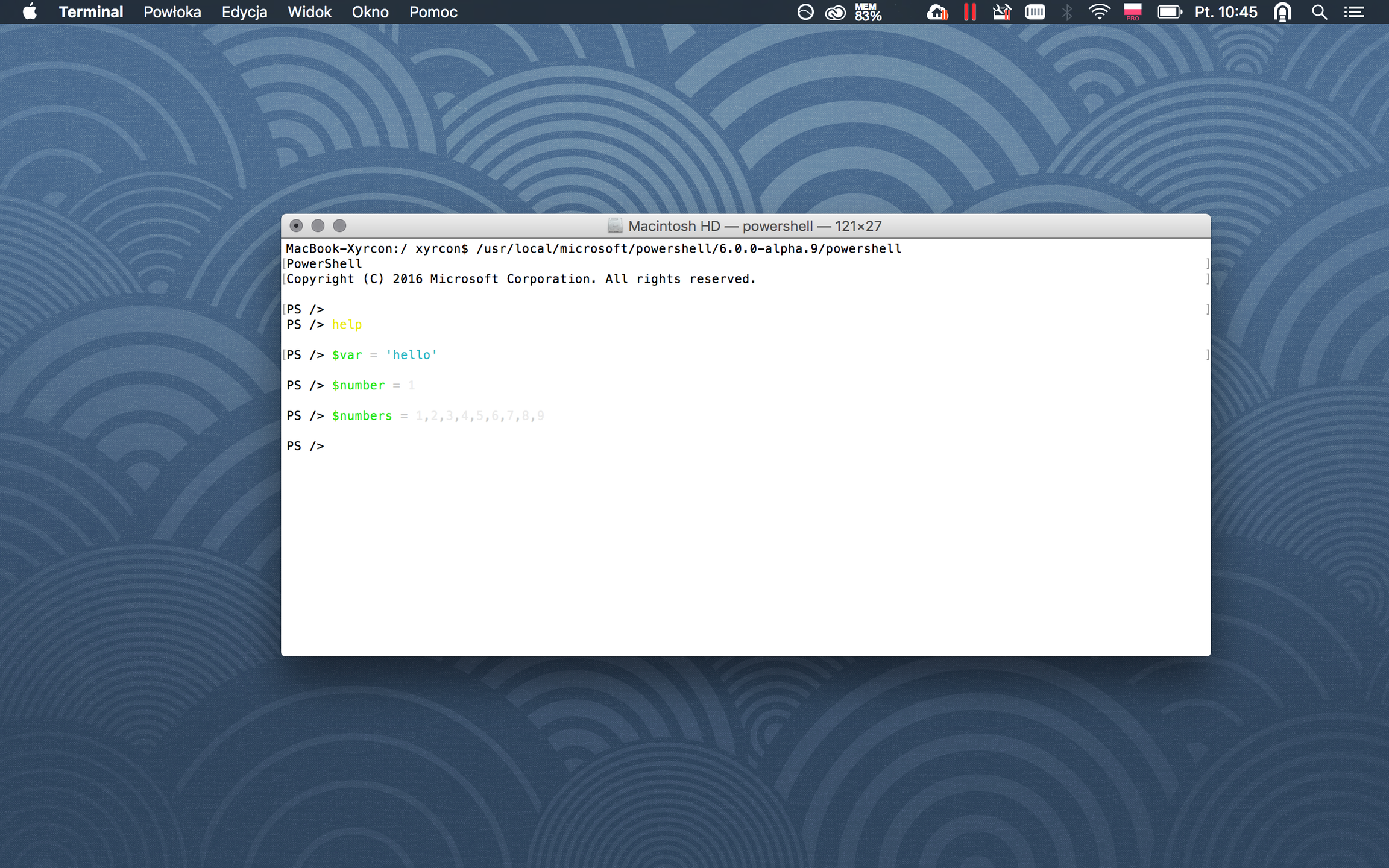Click the battery status icon
The width and height of the screenshot is (1389, 868).
click(x=1169, y=12)
